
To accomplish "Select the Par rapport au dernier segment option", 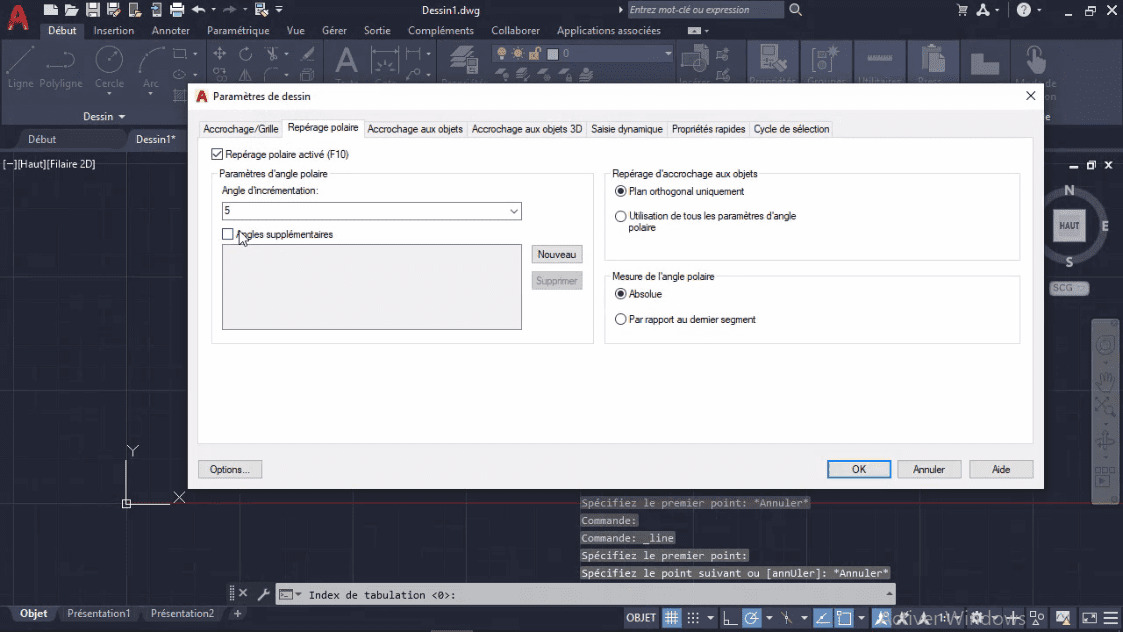I will (x=620, y=319).
